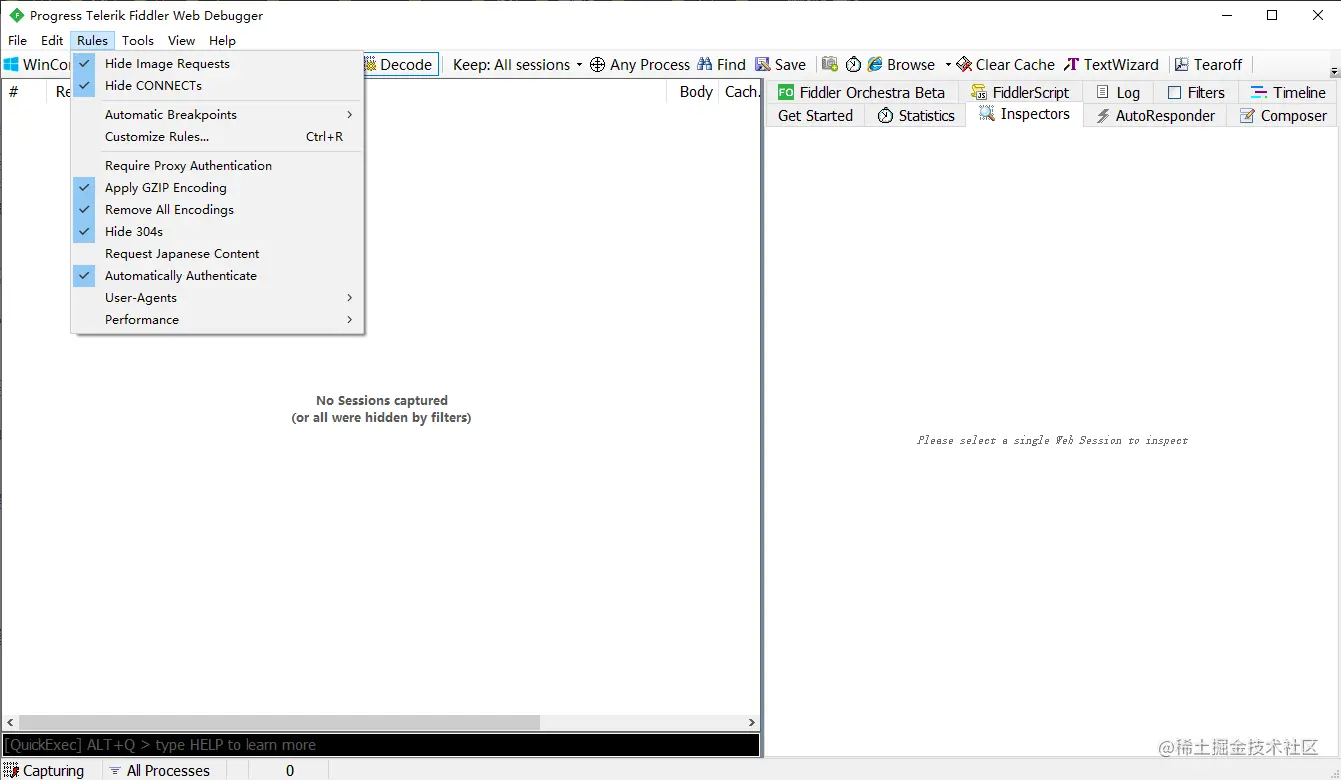Switch to the AutoResponder tab
Screen dimensions: 1341x780
coord(1155,116)
